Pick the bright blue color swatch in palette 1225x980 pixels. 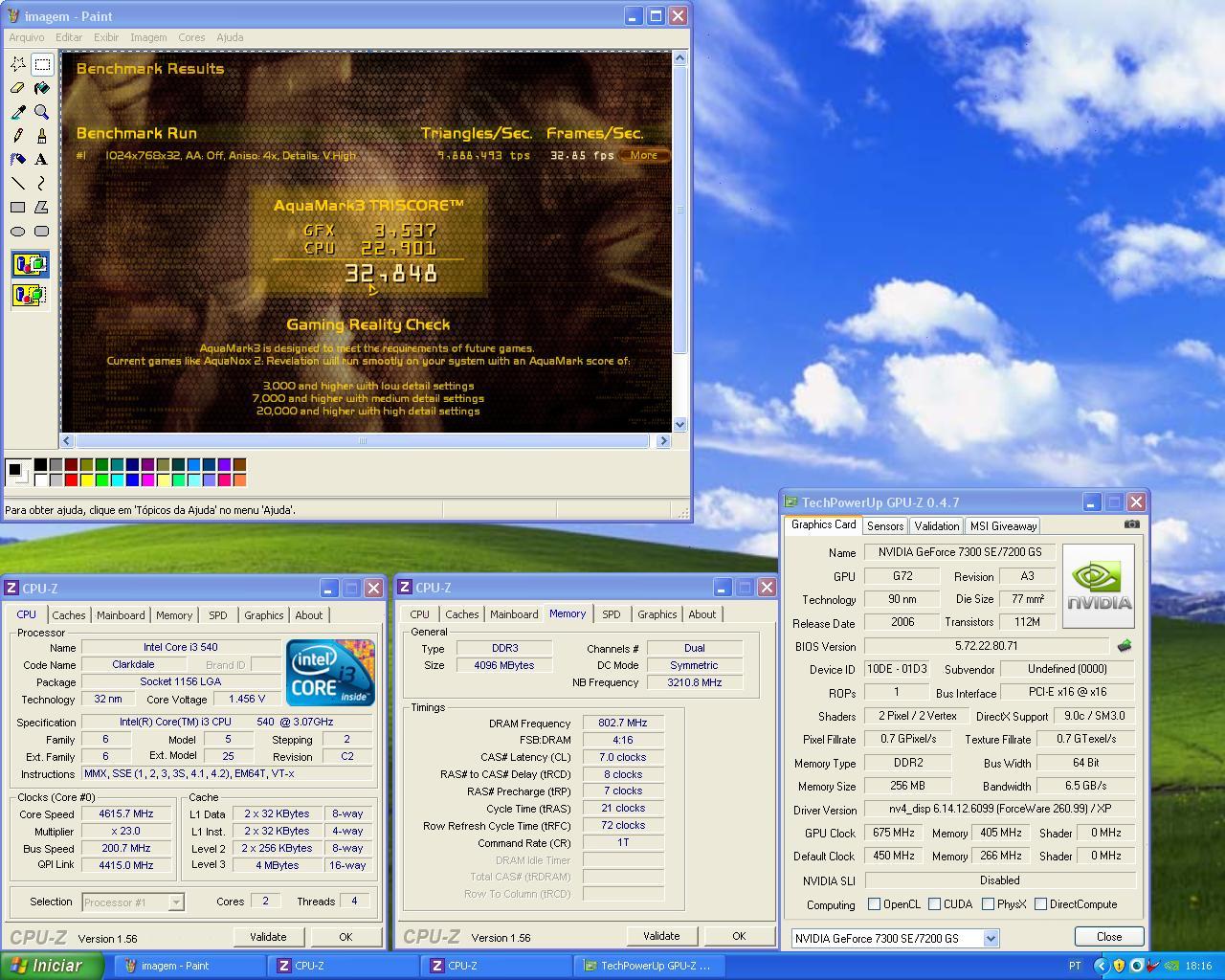(132, 479)
